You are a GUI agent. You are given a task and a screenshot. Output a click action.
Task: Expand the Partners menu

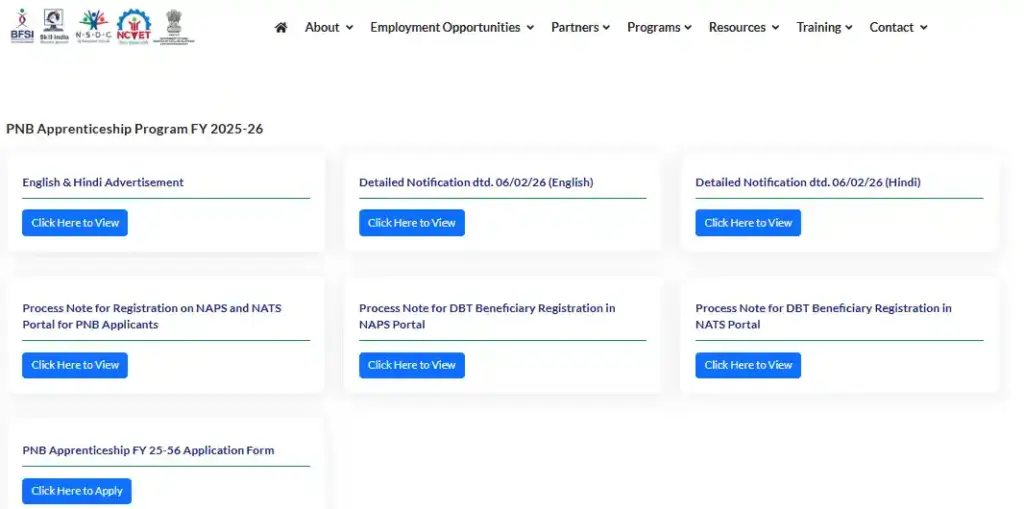point(580,28)
